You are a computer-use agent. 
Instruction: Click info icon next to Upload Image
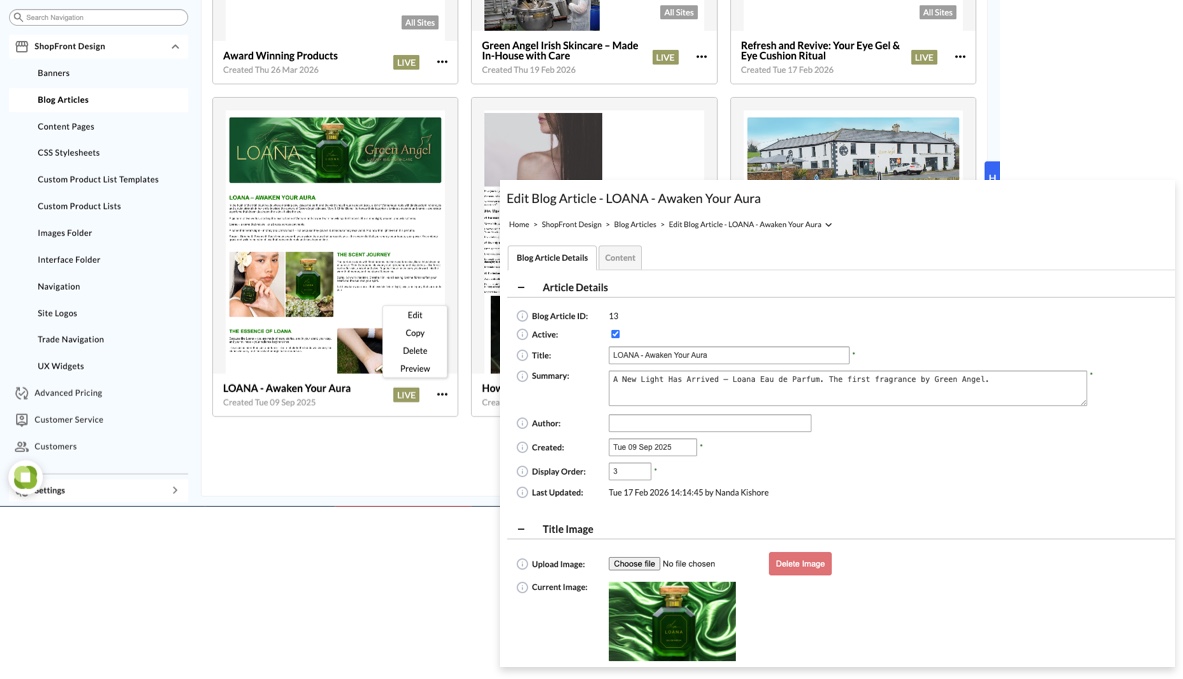522,564
